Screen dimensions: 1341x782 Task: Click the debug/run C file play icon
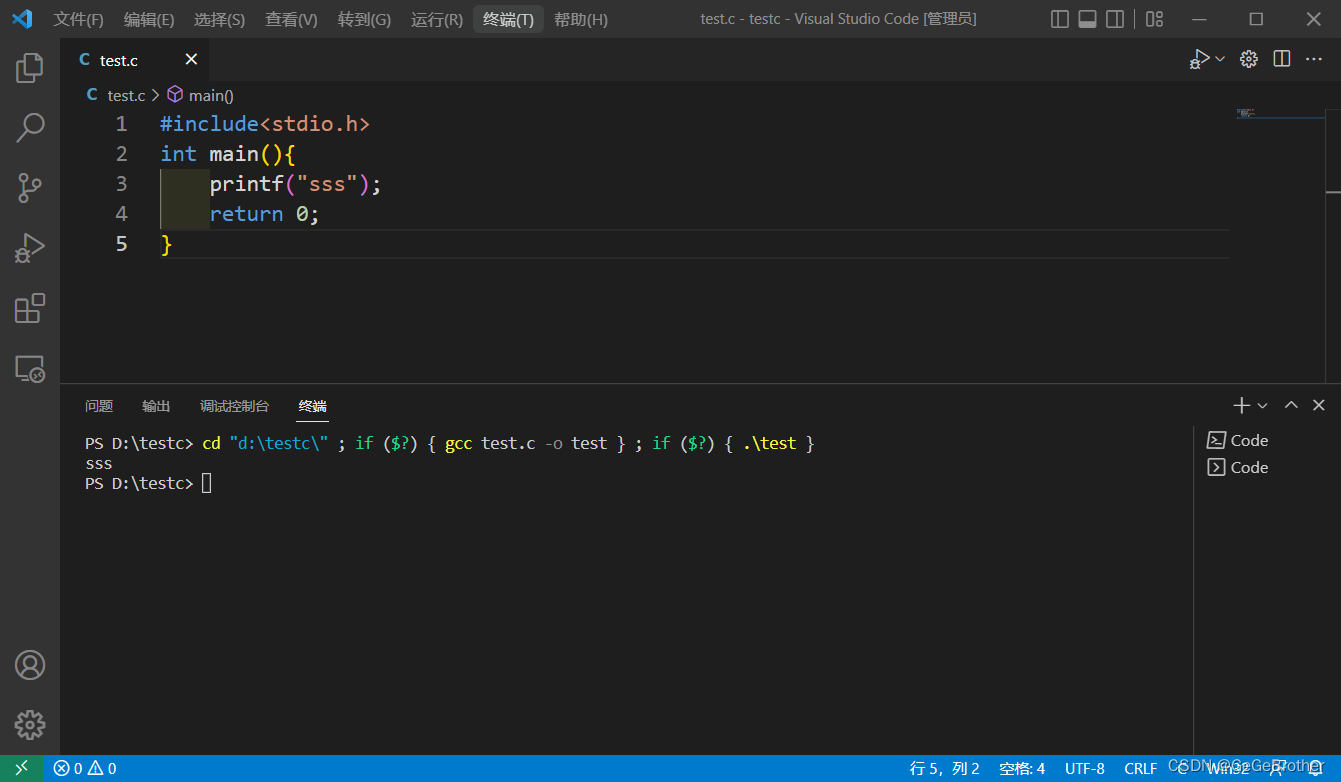(x=1199, y=59)
